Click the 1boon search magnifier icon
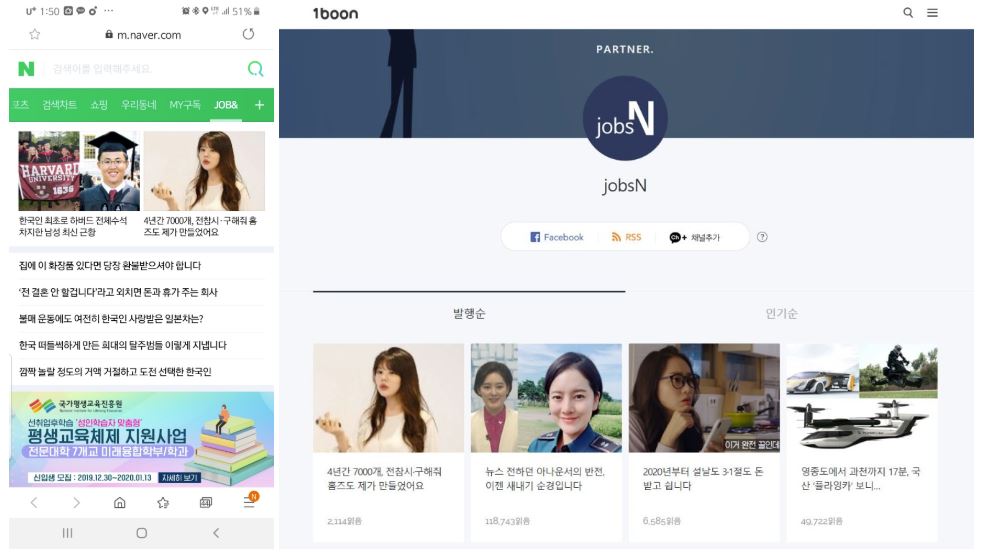 click(908, 13)
